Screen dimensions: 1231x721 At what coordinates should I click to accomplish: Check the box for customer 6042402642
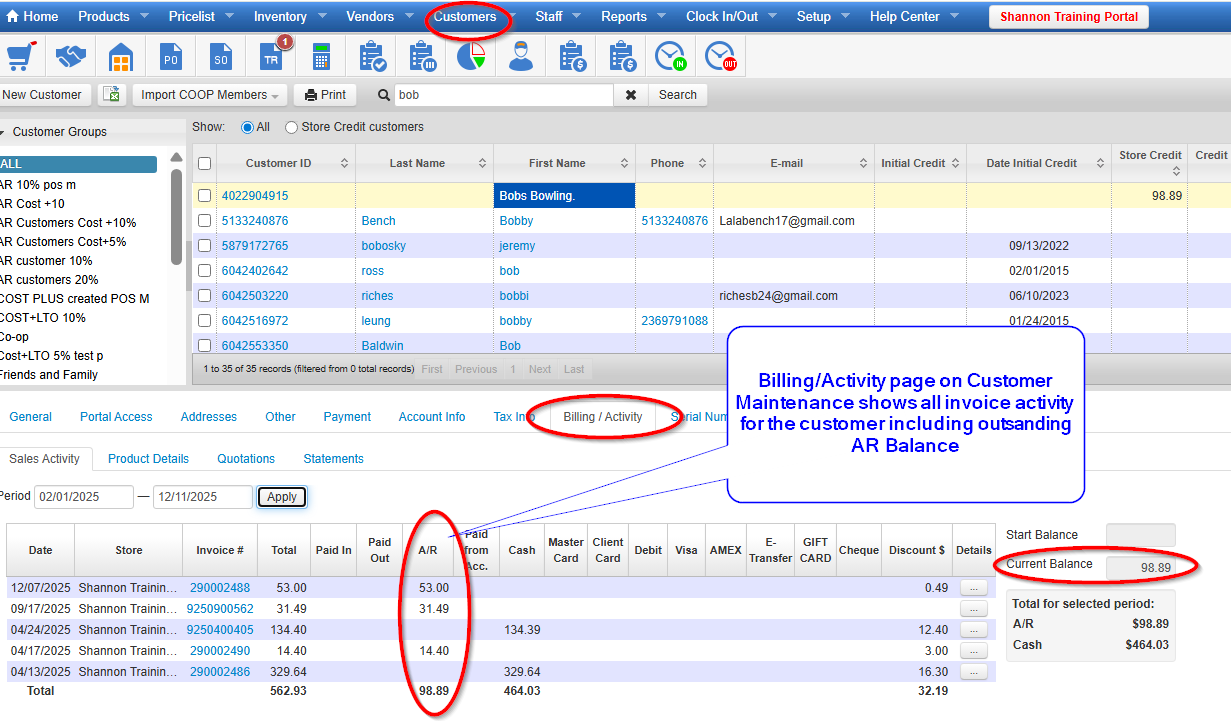(204, 271)
